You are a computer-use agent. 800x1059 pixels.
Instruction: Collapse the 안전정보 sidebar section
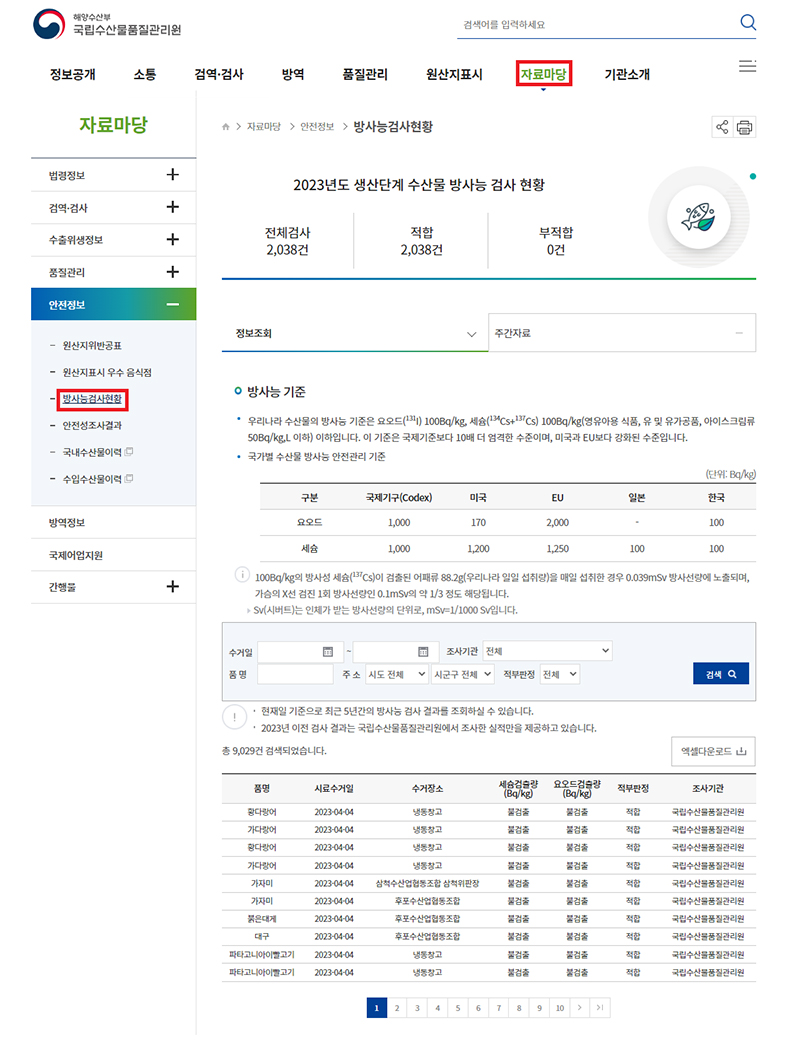[172, 304]
